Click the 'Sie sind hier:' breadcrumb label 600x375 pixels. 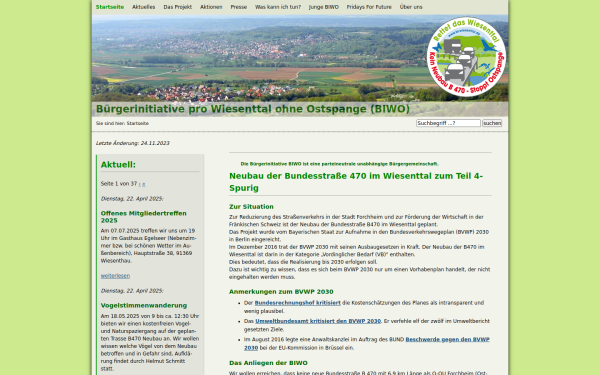(111, 124)
